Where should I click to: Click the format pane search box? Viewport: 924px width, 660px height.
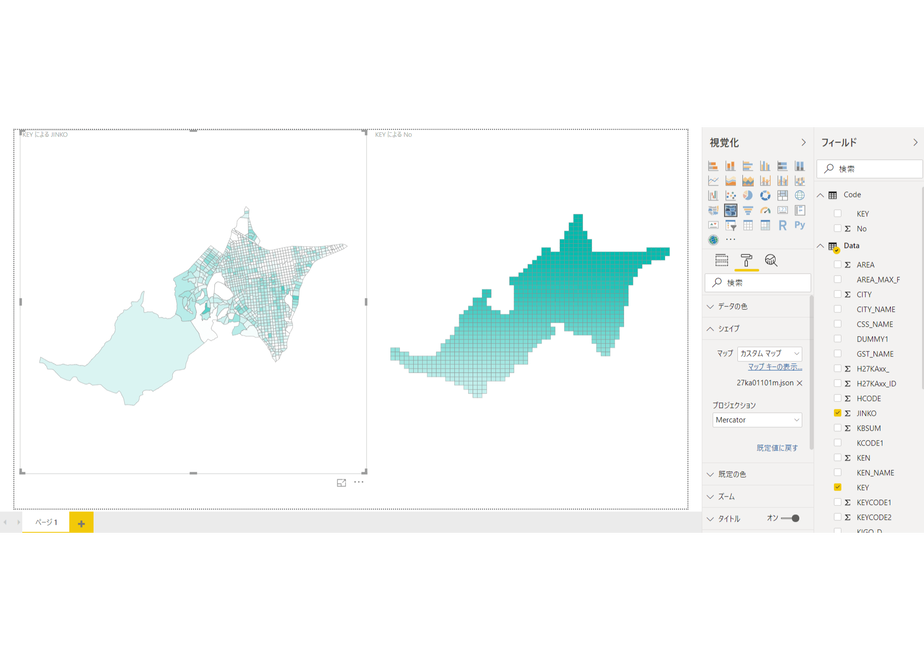[x=757, y=283]
